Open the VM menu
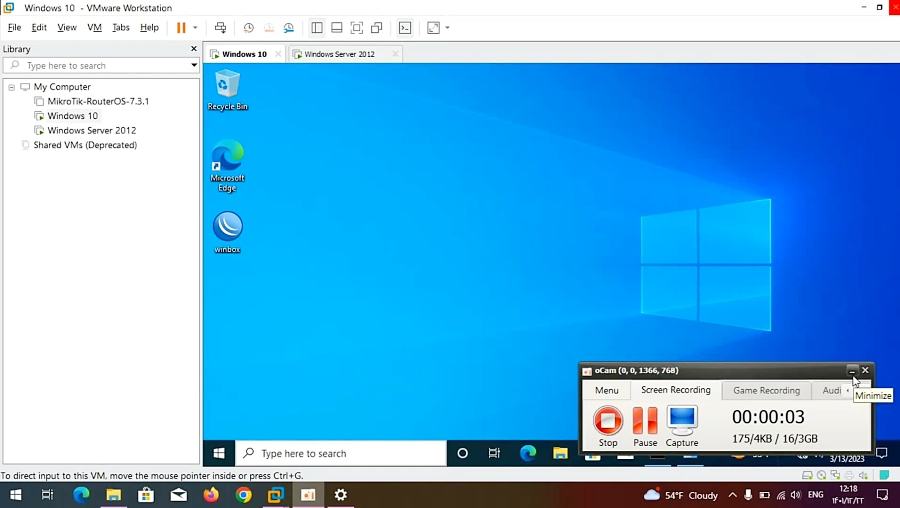The width and height of the screenshot is (900, 508). 94,28
